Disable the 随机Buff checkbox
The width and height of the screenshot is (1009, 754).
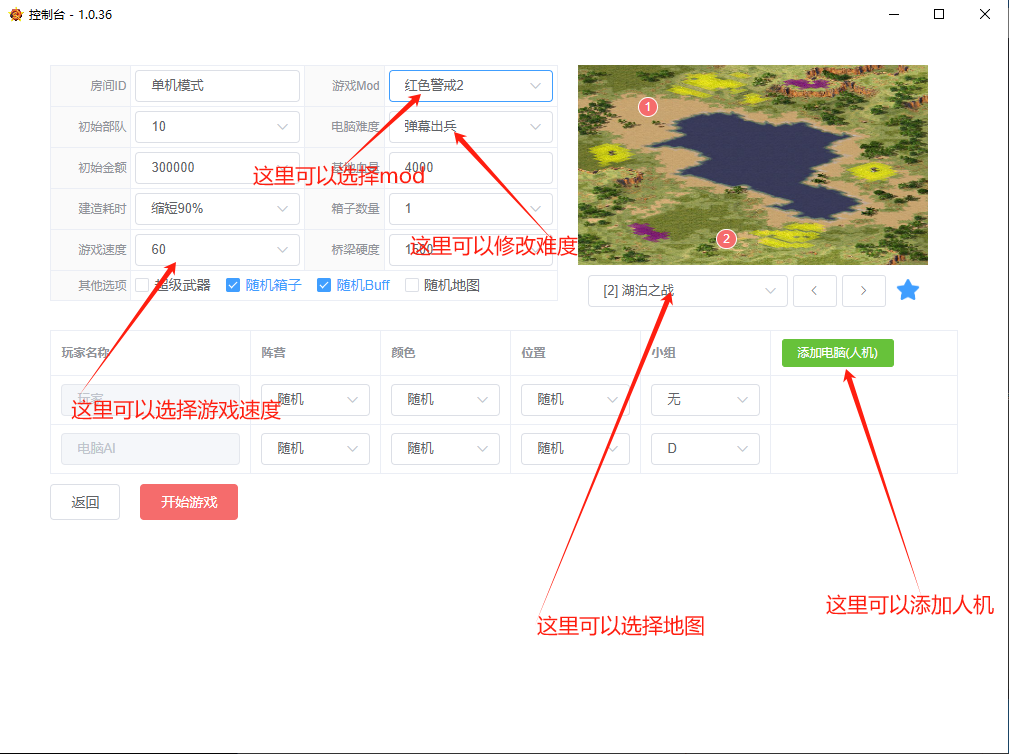[x=324, y=285]
